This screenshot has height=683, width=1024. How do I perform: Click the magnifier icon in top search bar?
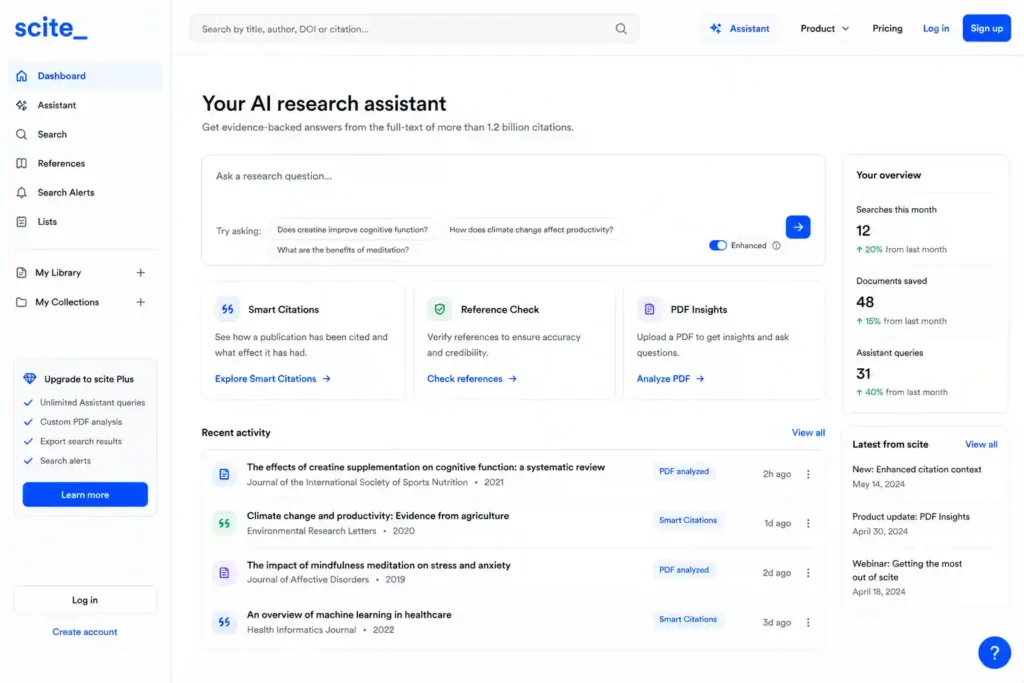[x=621, y=29]
